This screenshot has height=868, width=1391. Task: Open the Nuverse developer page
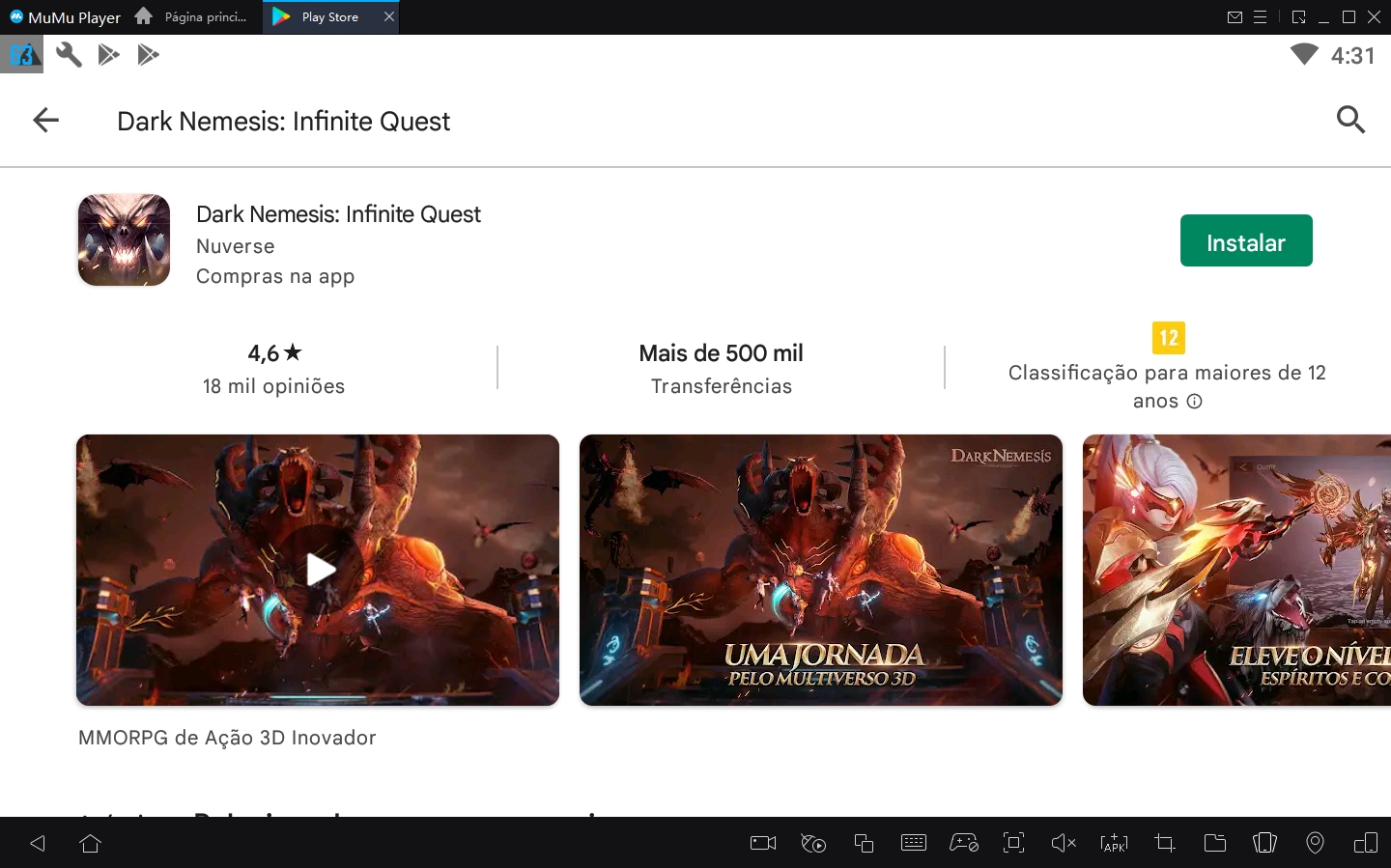coord(235,246)
